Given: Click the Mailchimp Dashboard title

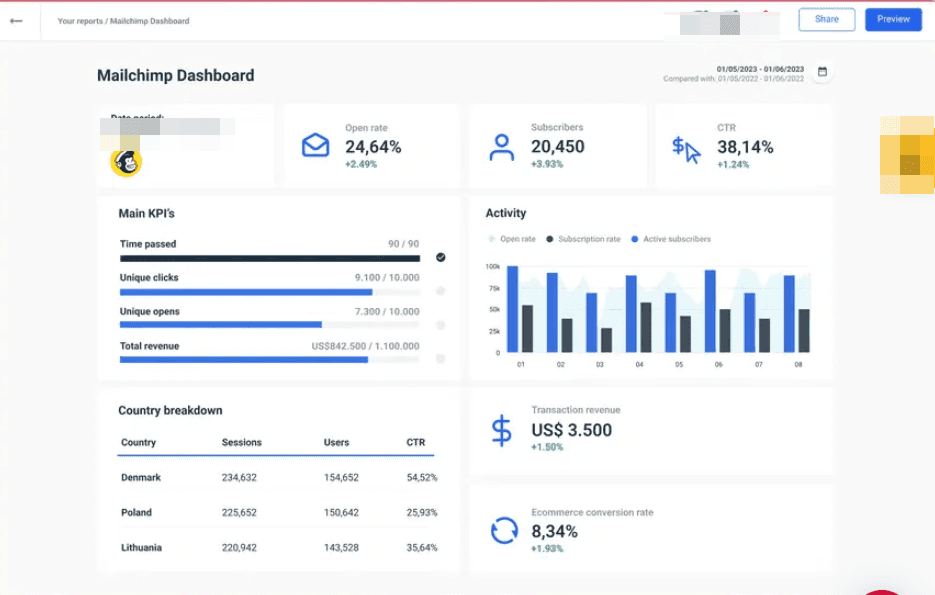Looking at the screenshot, I should pos(175,76).
